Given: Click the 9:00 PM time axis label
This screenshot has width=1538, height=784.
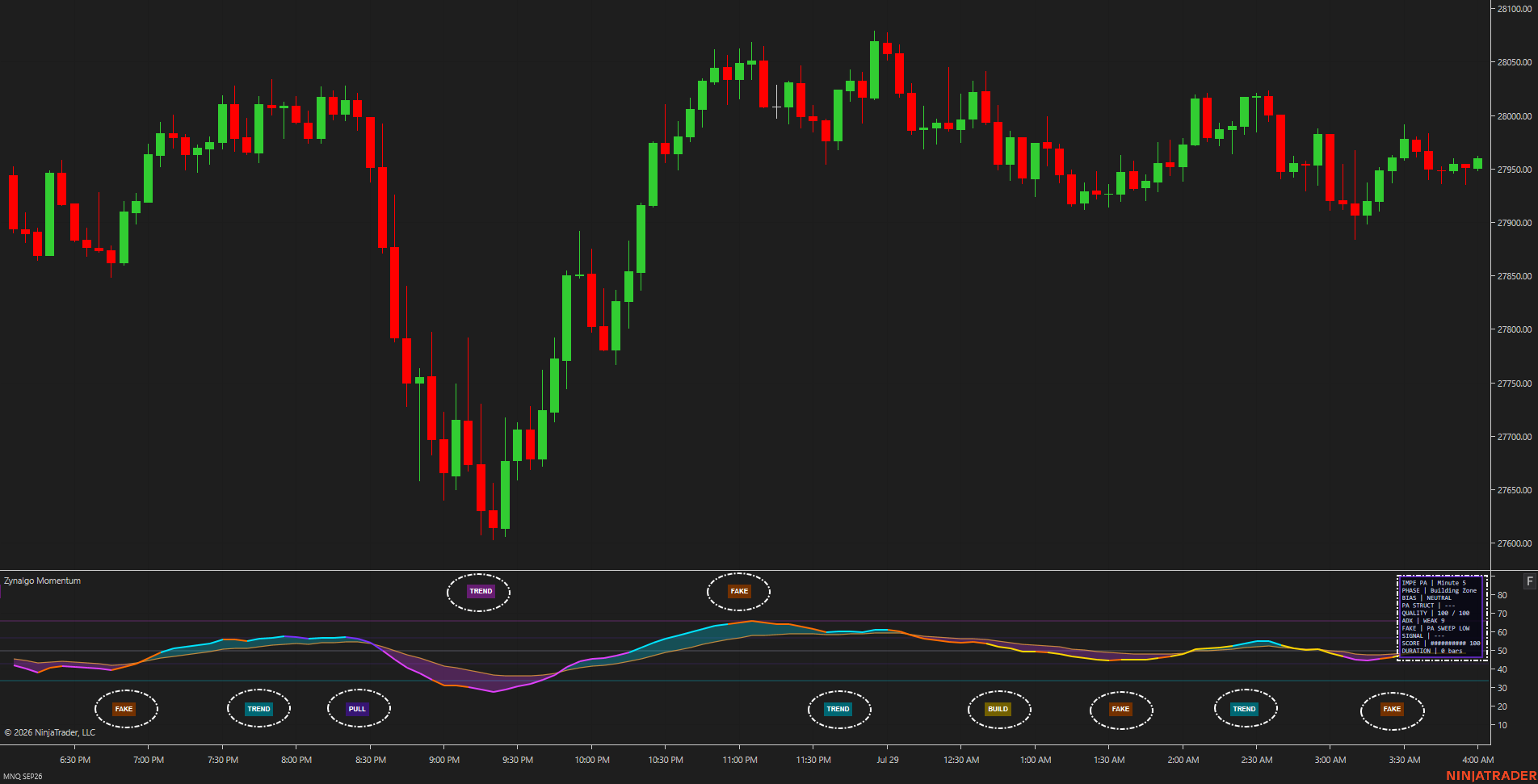Looking at the screenshot, I should 444,760.
